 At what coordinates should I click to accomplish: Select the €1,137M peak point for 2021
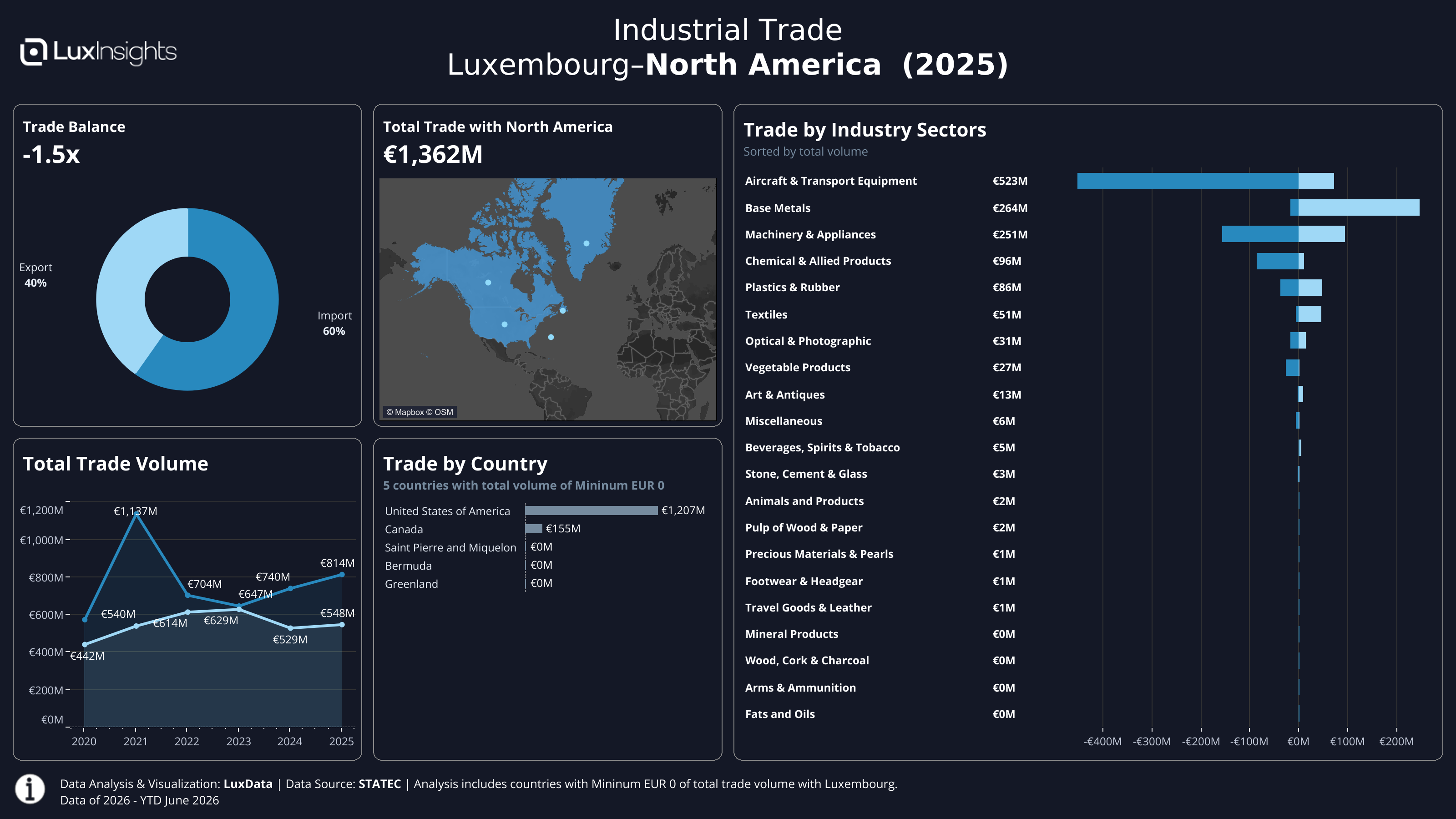[136, 513]
